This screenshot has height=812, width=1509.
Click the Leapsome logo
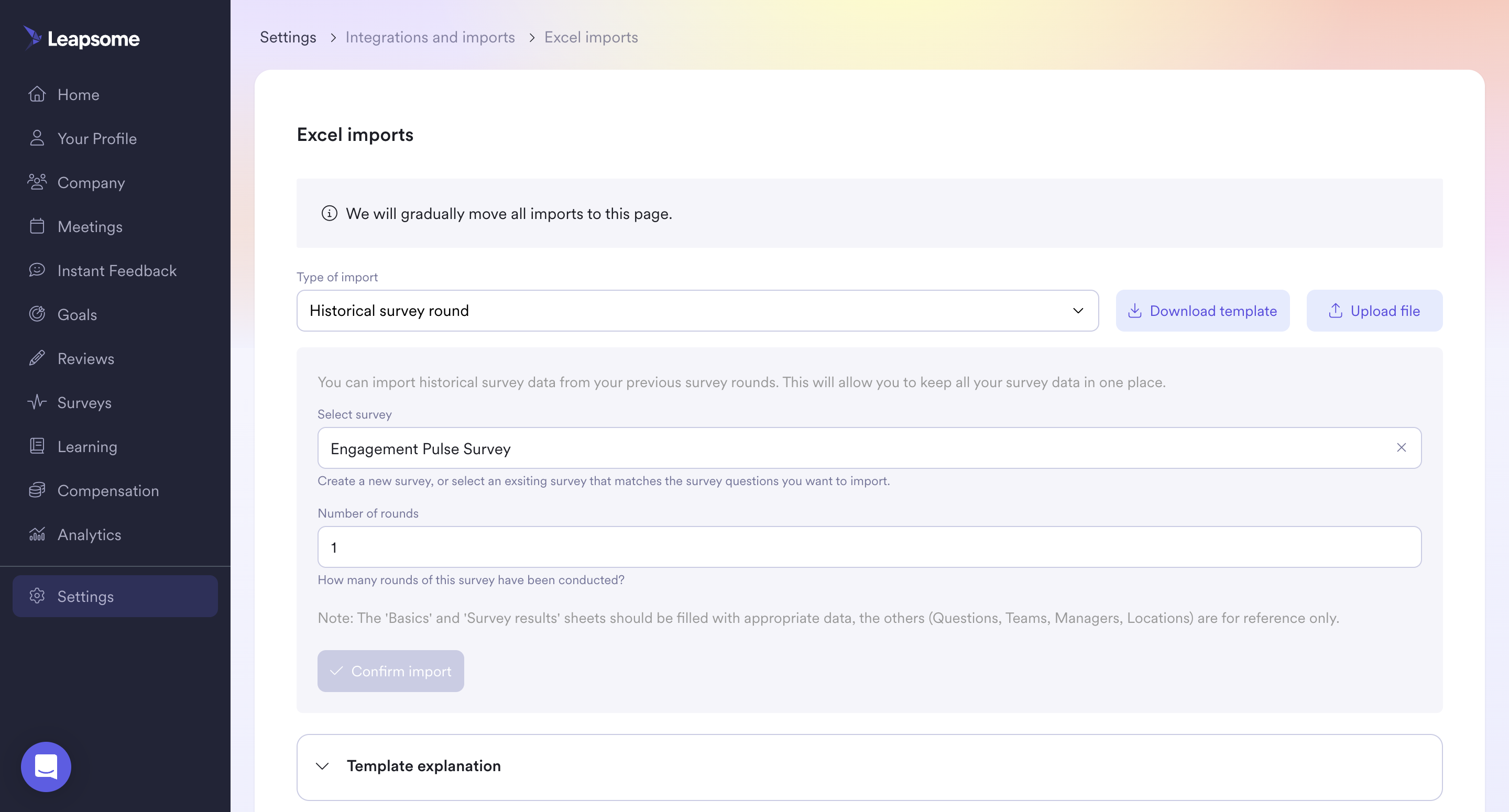pos(81,38)
